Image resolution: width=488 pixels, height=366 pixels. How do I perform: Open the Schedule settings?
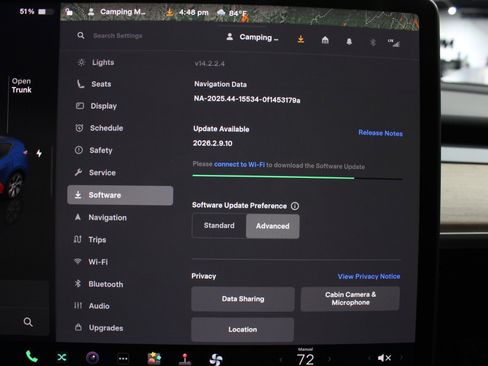99,128
